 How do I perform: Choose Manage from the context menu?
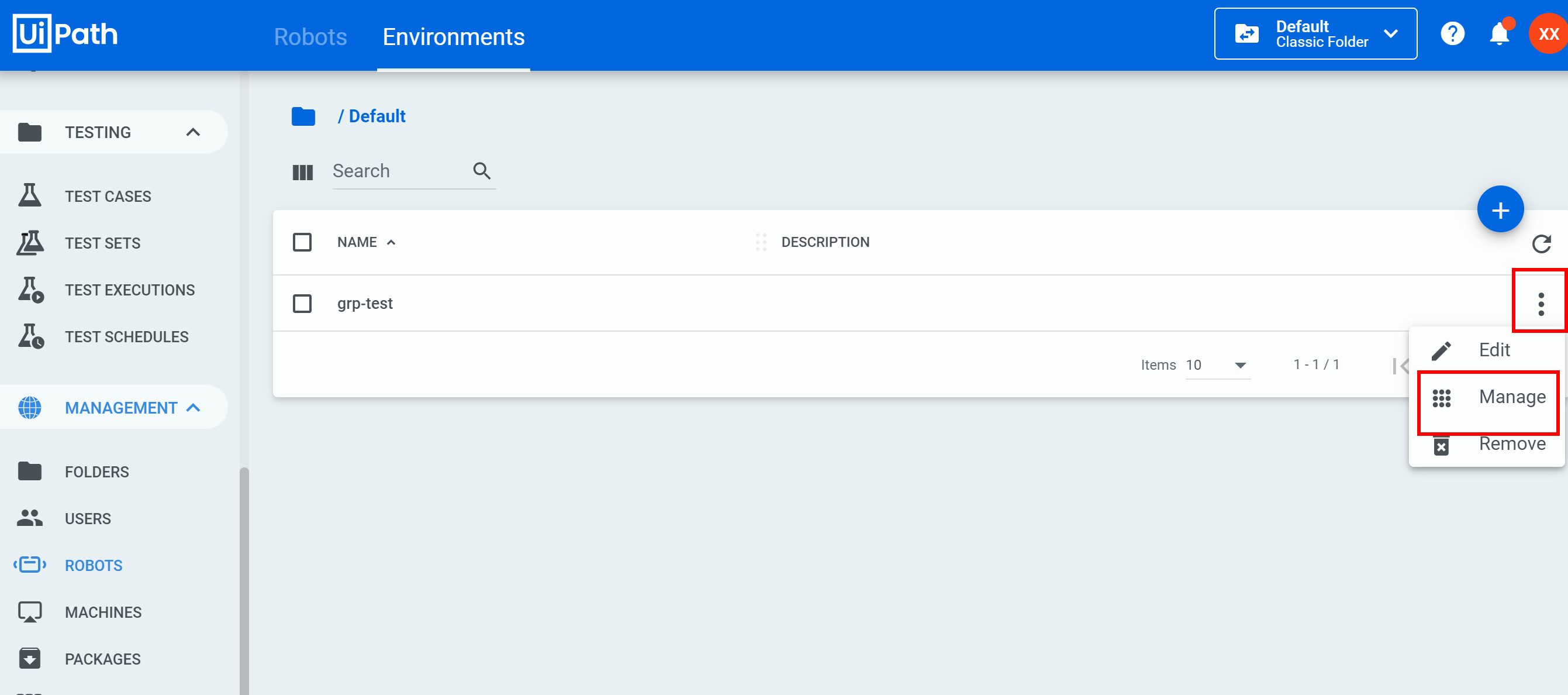coord(1511,397)
